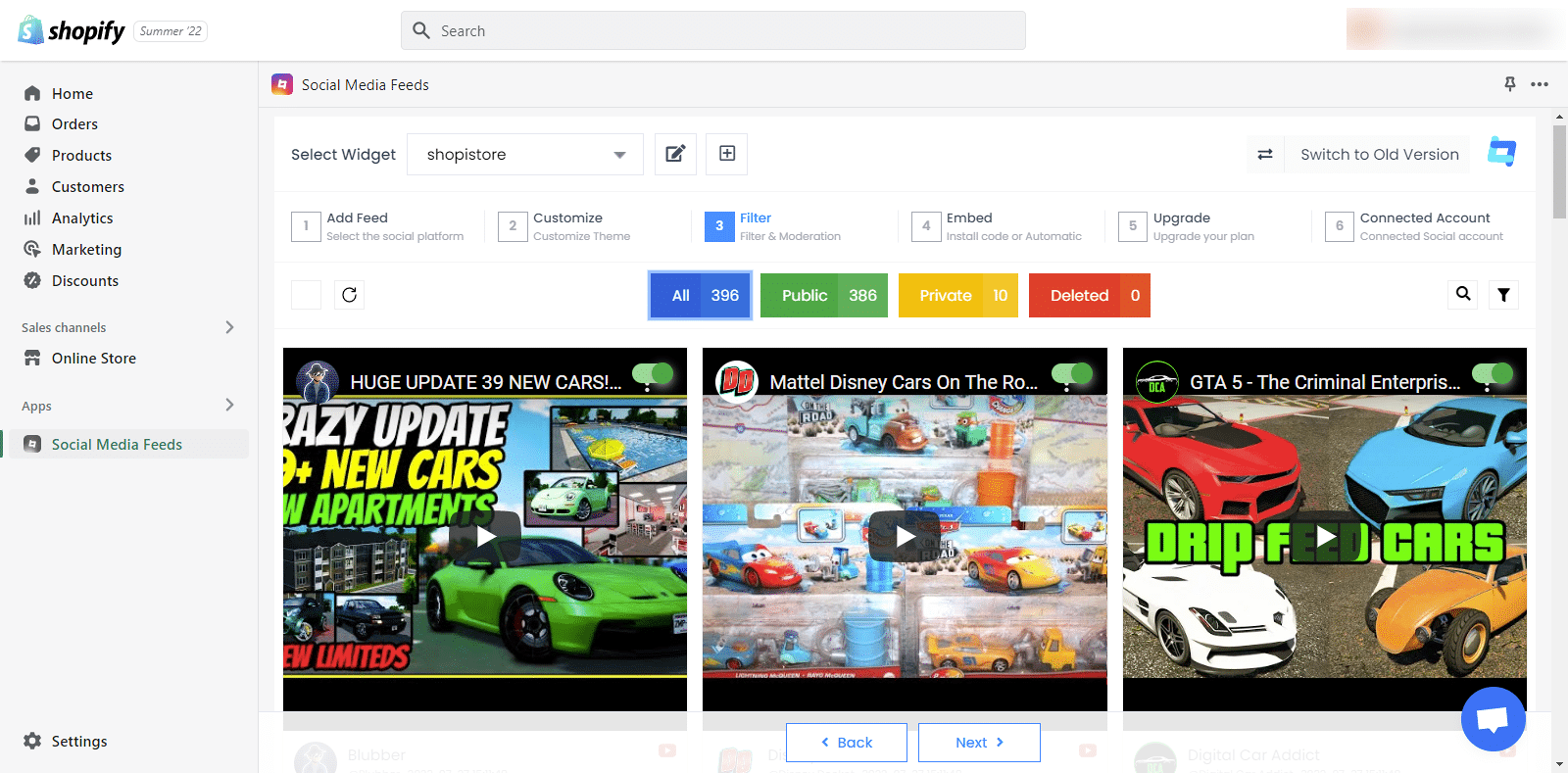The height and width of the screenshot is (773, 1568).
Task: Click DD channel avatar on Mattel video
Action: pyautogui.click(x=737, y=382)
